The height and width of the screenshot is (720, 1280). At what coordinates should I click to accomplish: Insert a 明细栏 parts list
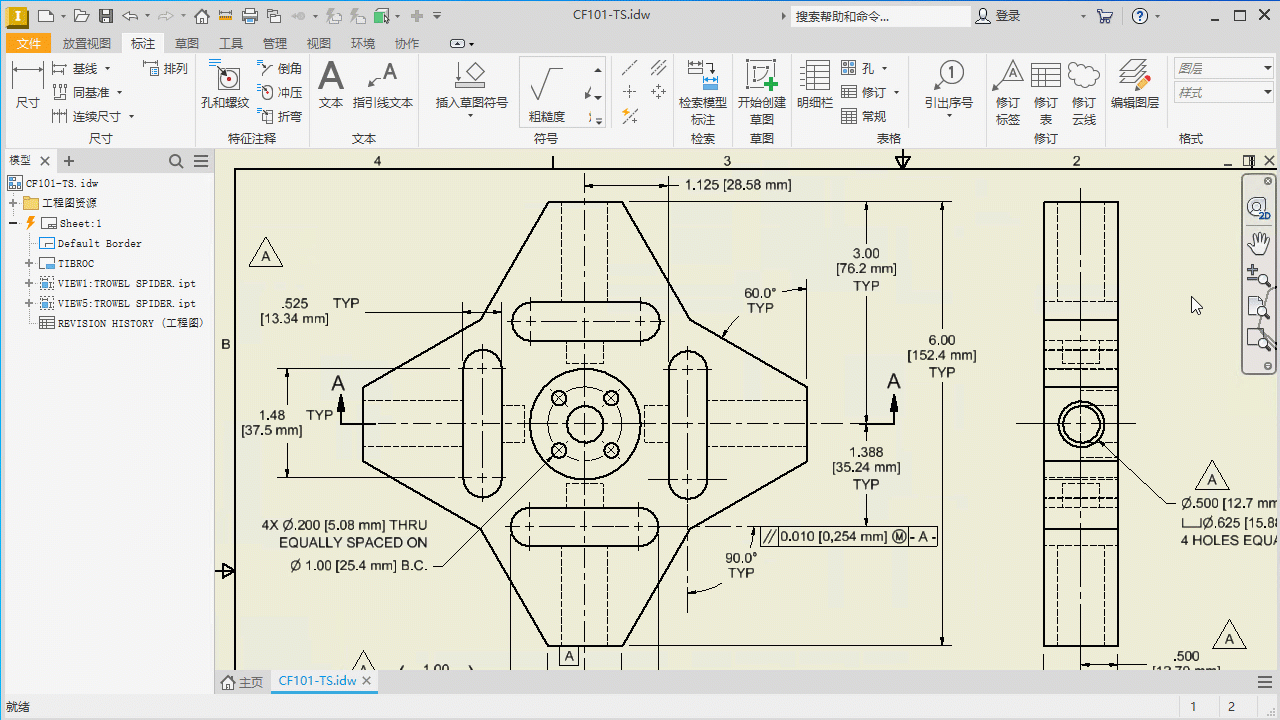(x=815, y=85)
